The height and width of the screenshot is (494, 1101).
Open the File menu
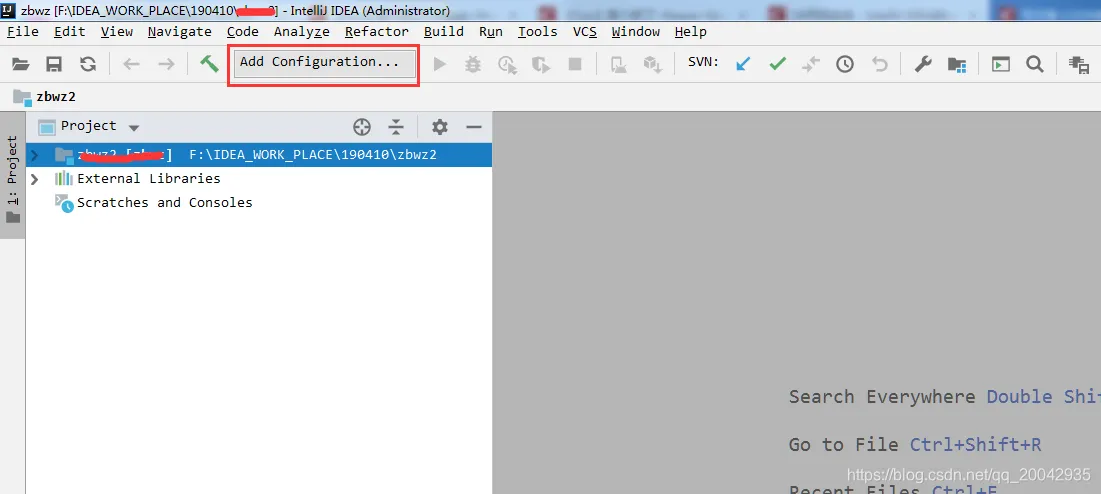23,32
